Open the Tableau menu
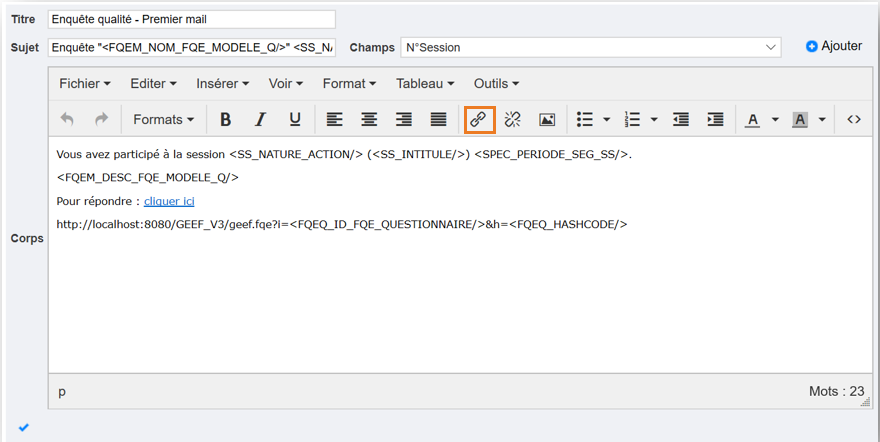This screenshot has height=442, width=880. 425,83
